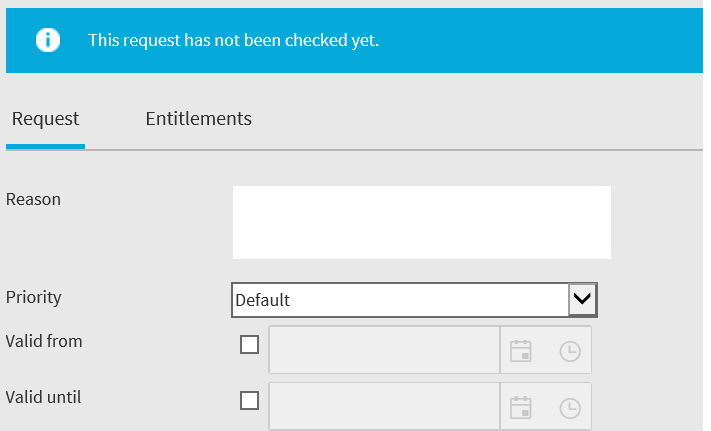
Task: Open the clock time picker for Valid until
Action: point(570,408)
